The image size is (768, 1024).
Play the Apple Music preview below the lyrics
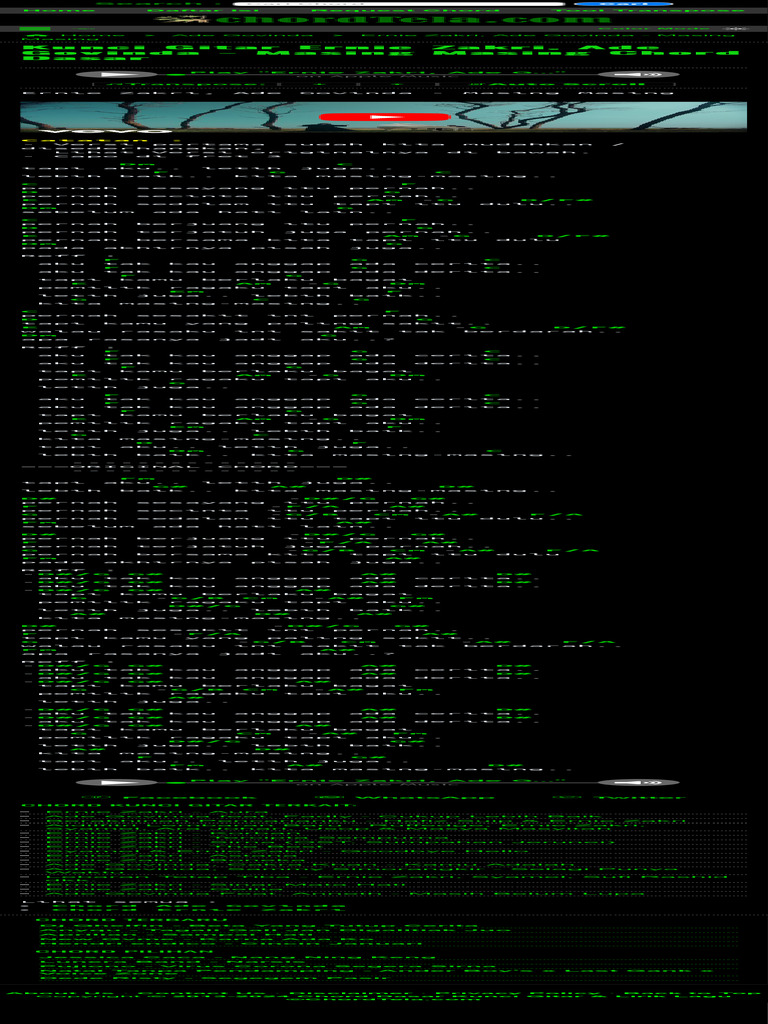click(x=118, y=782)
